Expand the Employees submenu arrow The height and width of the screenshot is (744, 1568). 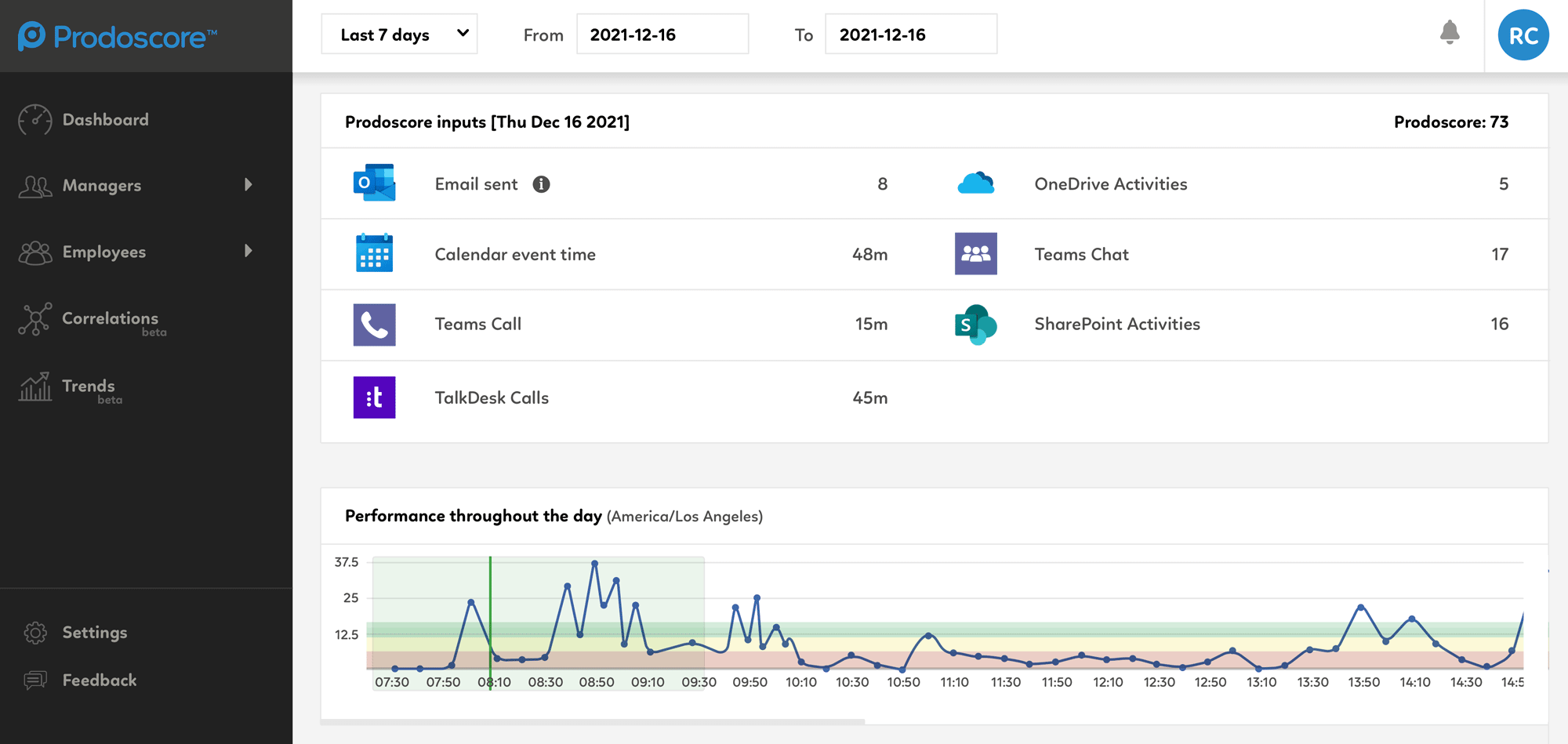tap(249, 251)
